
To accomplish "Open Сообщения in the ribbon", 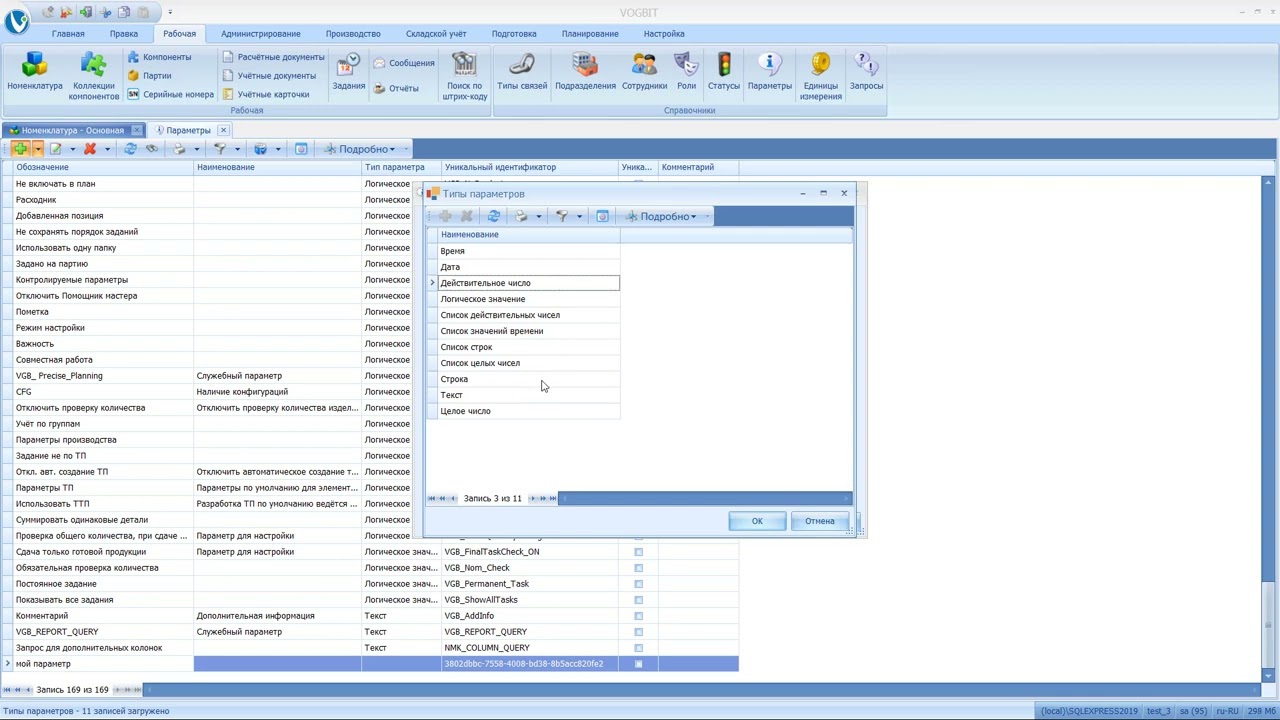I will pos(404,63).
